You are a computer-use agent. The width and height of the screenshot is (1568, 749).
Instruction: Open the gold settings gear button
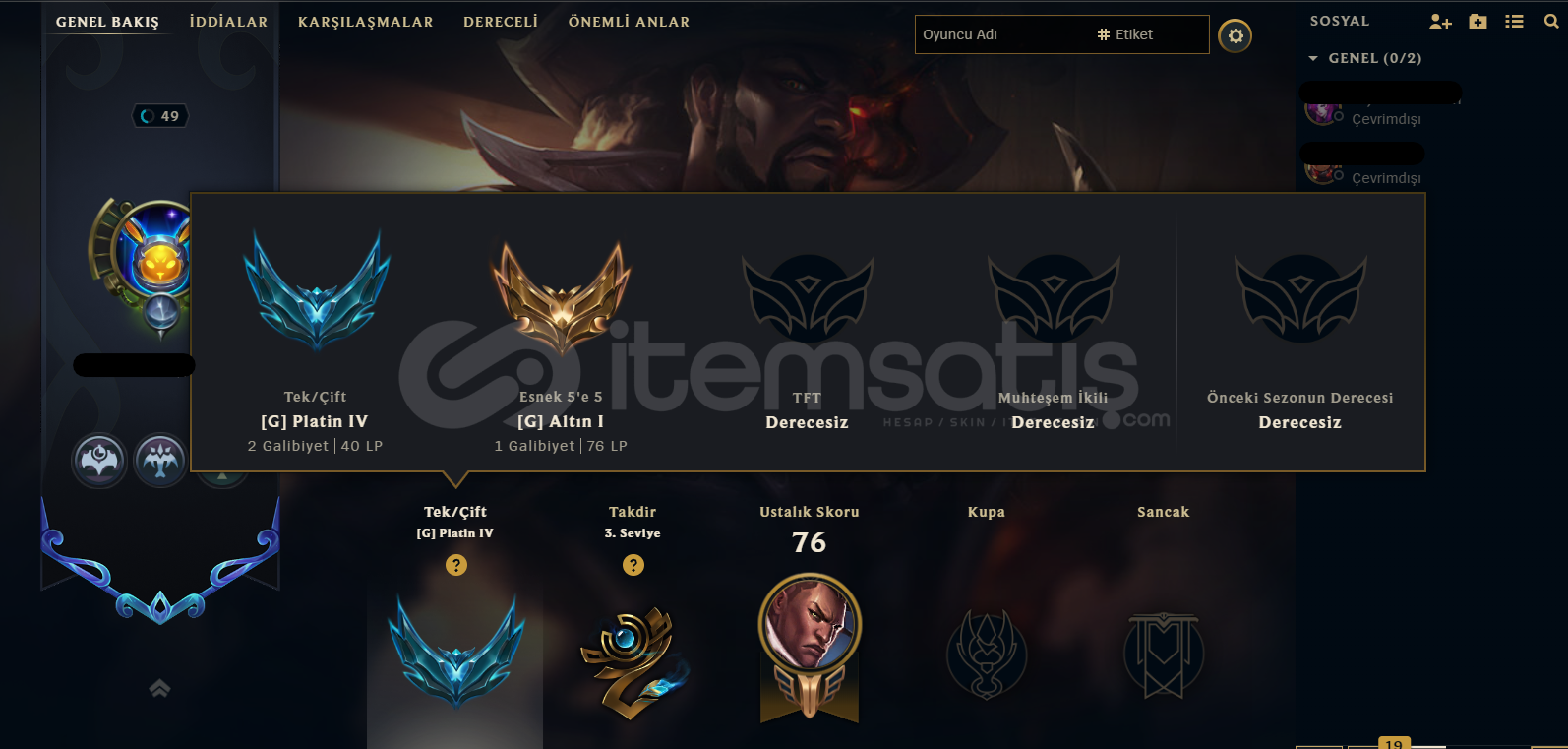(1236, 36)
